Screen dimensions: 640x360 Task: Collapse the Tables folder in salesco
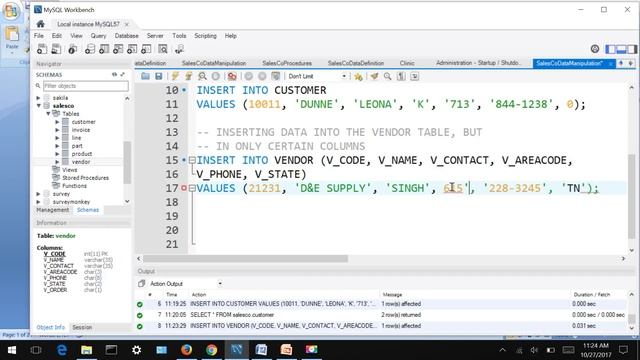click(48, 114)
